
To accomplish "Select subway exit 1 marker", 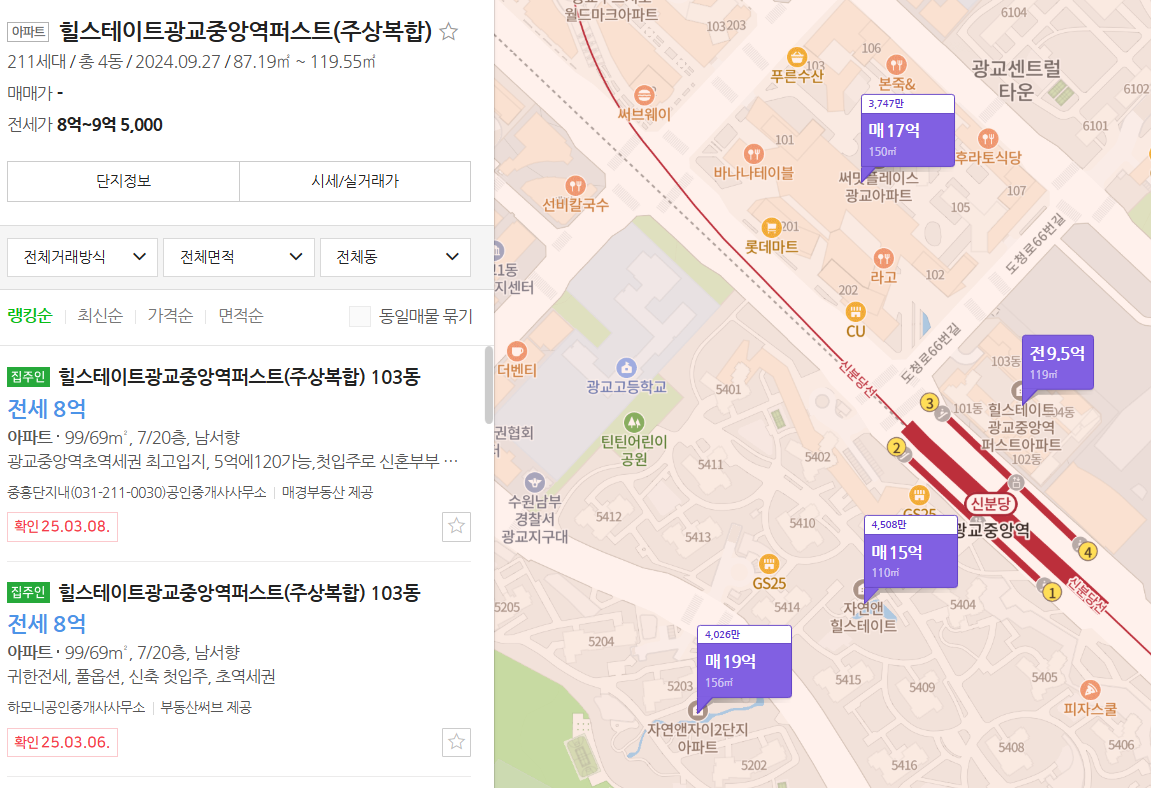I will 1052,592.
